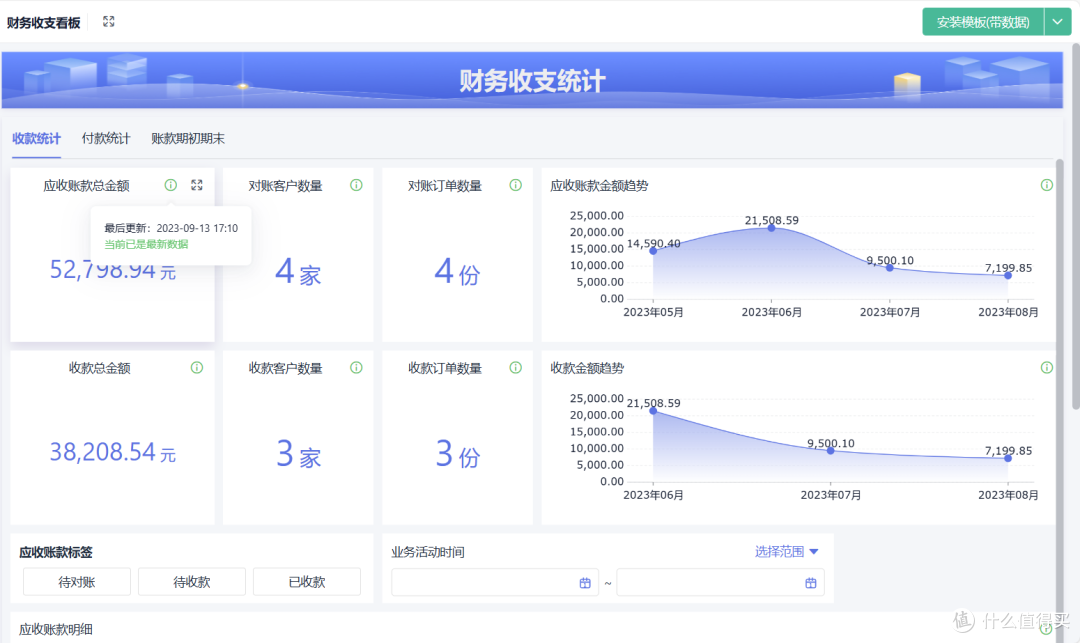Select the 待收款 tag button

(x=192, y=582)
